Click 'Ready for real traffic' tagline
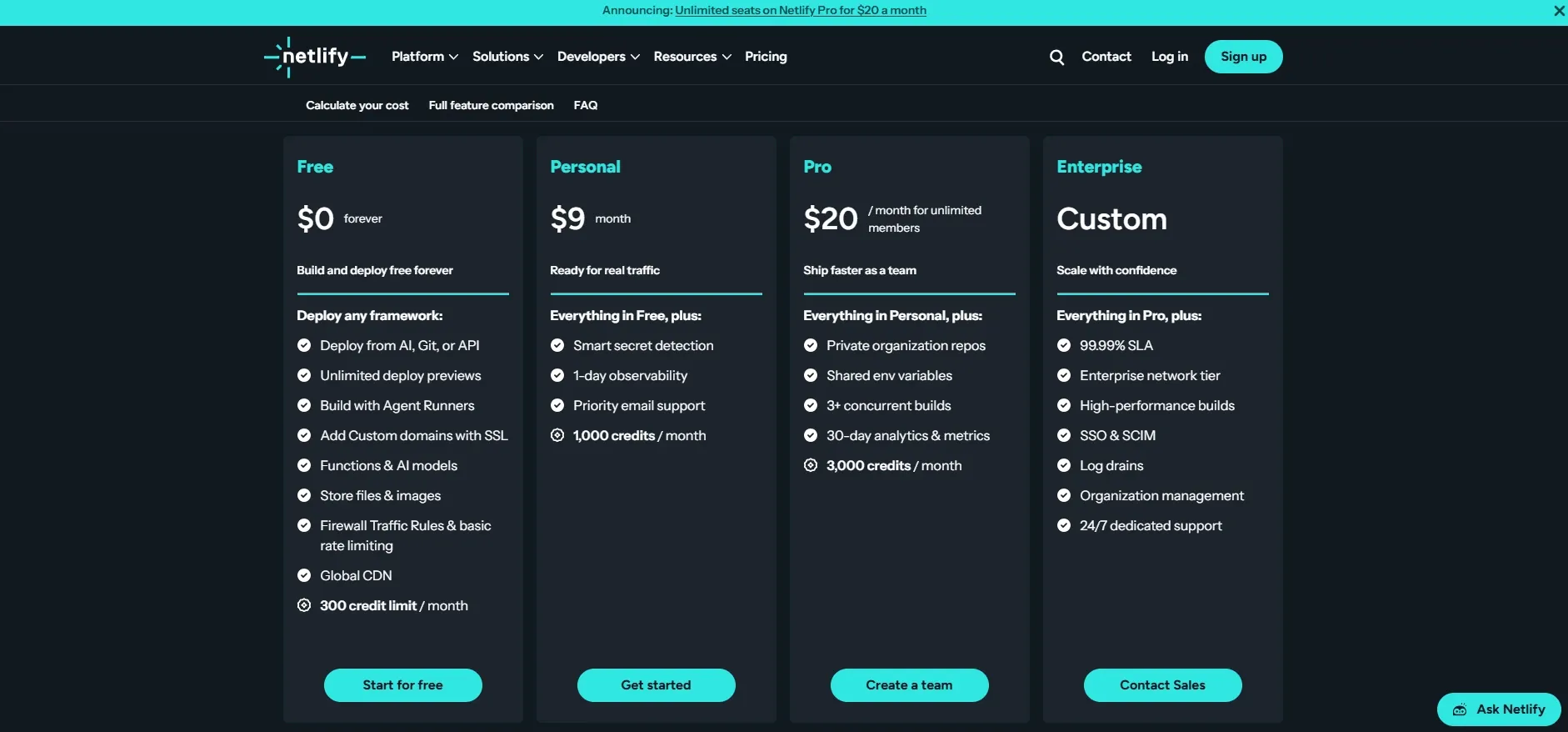This screenshot has width=1568, height=732. (x=605, y=270)
